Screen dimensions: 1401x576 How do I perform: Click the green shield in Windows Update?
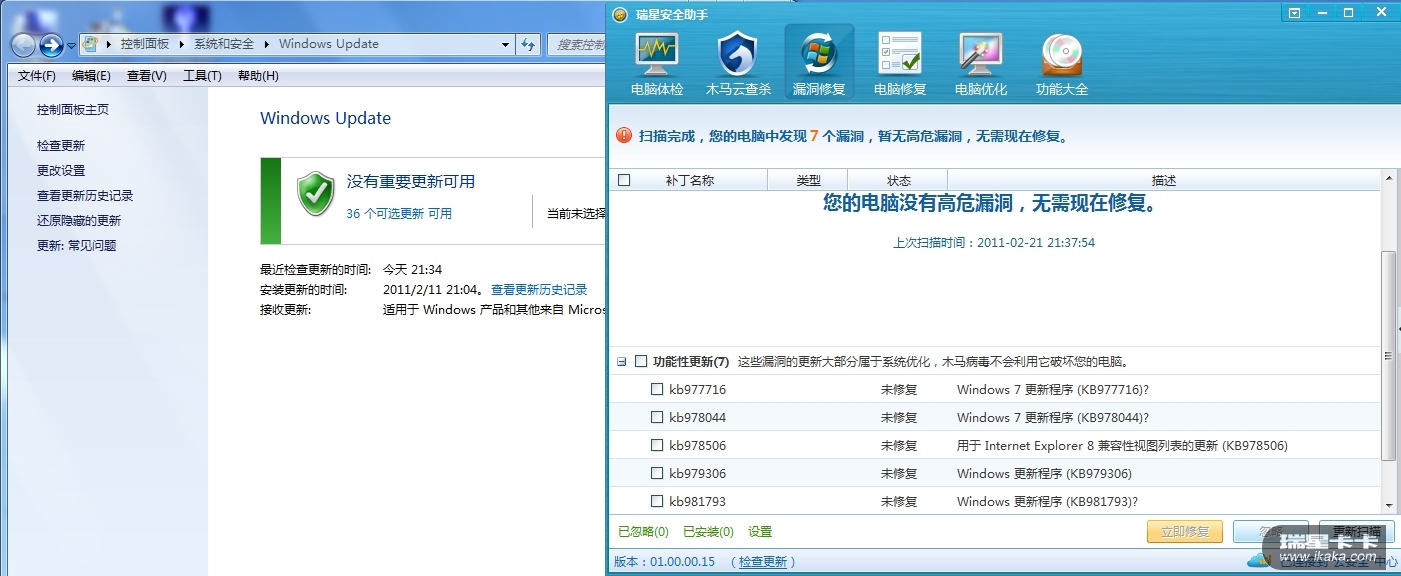click(316, 193)
